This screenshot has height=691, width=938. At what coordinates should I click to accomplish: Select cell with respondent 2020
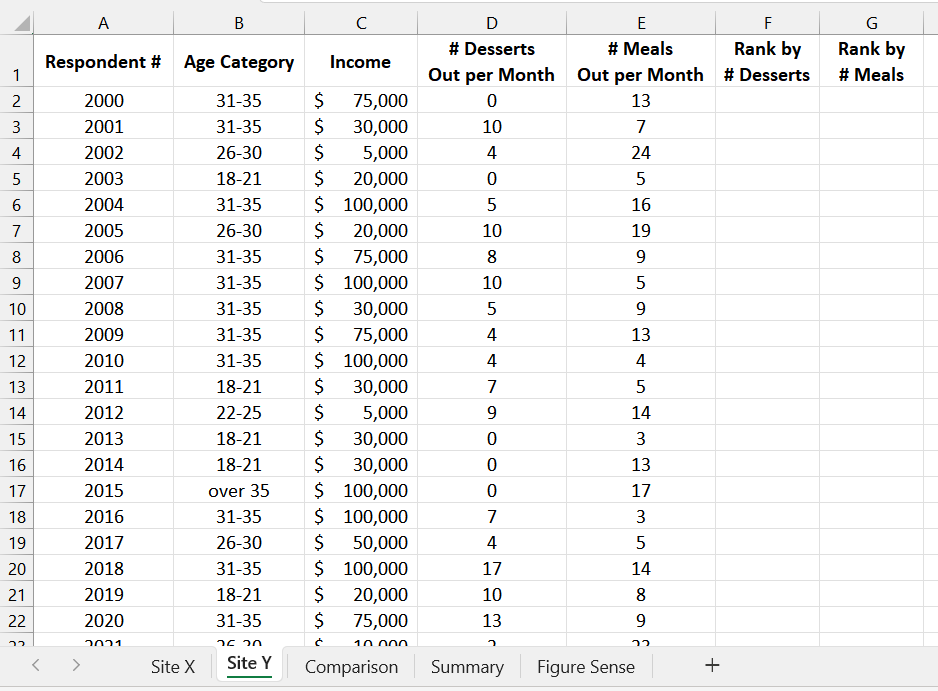[x=103, y=620]
